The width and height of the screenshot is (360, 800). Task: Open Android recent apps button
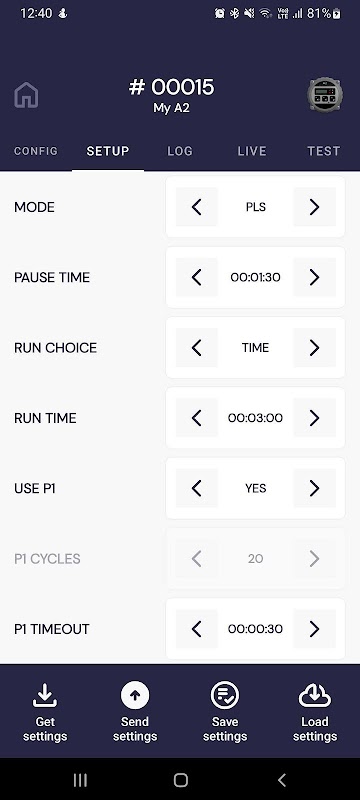80,780
